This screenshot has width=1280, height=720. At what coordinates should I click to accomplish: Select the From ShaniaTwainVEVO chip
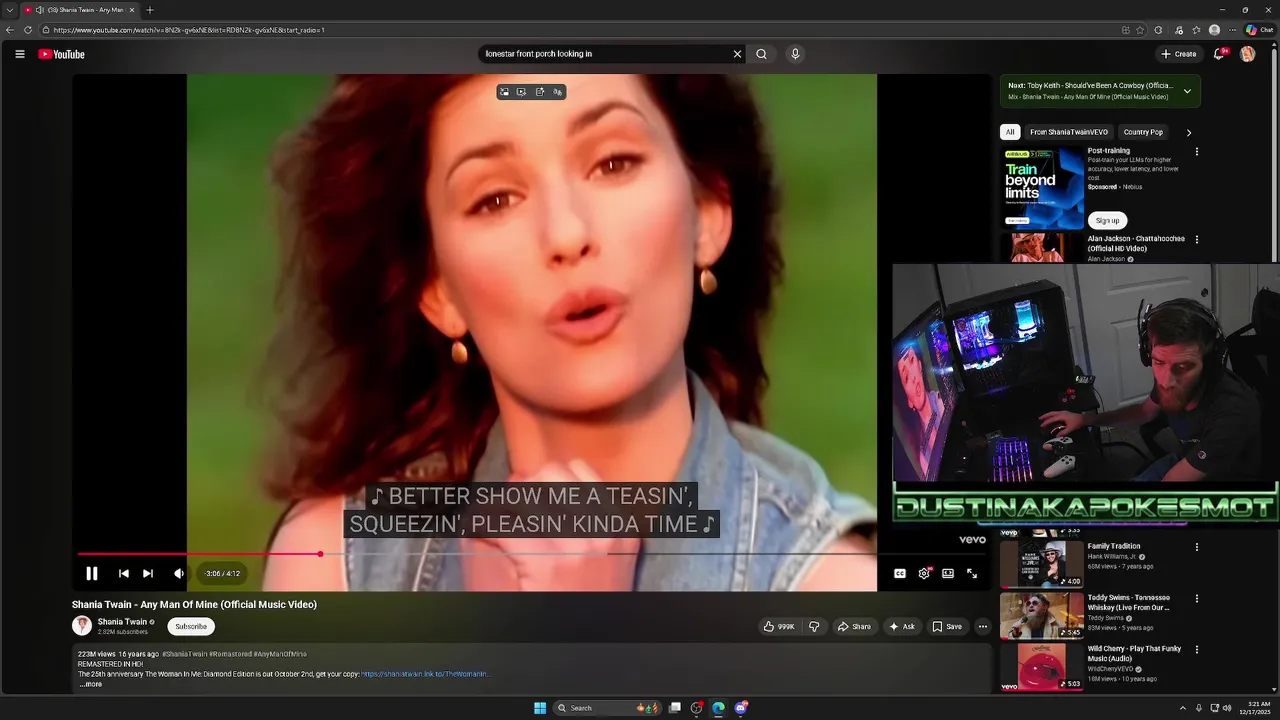[x=1069, y=132]
